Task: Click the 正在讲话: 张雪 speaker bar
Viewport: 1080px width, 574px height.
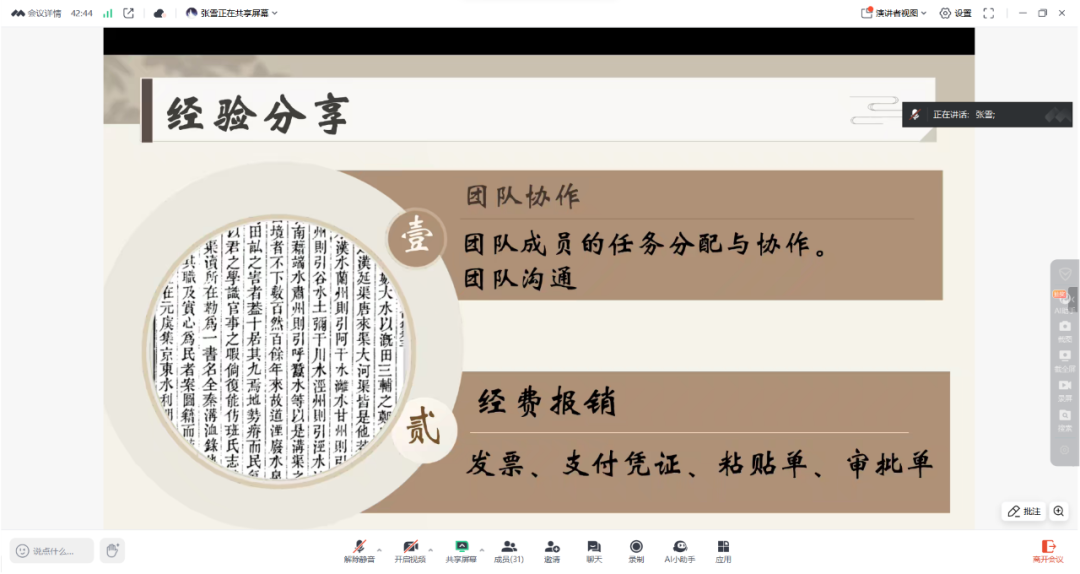Action: coord(987,114)
